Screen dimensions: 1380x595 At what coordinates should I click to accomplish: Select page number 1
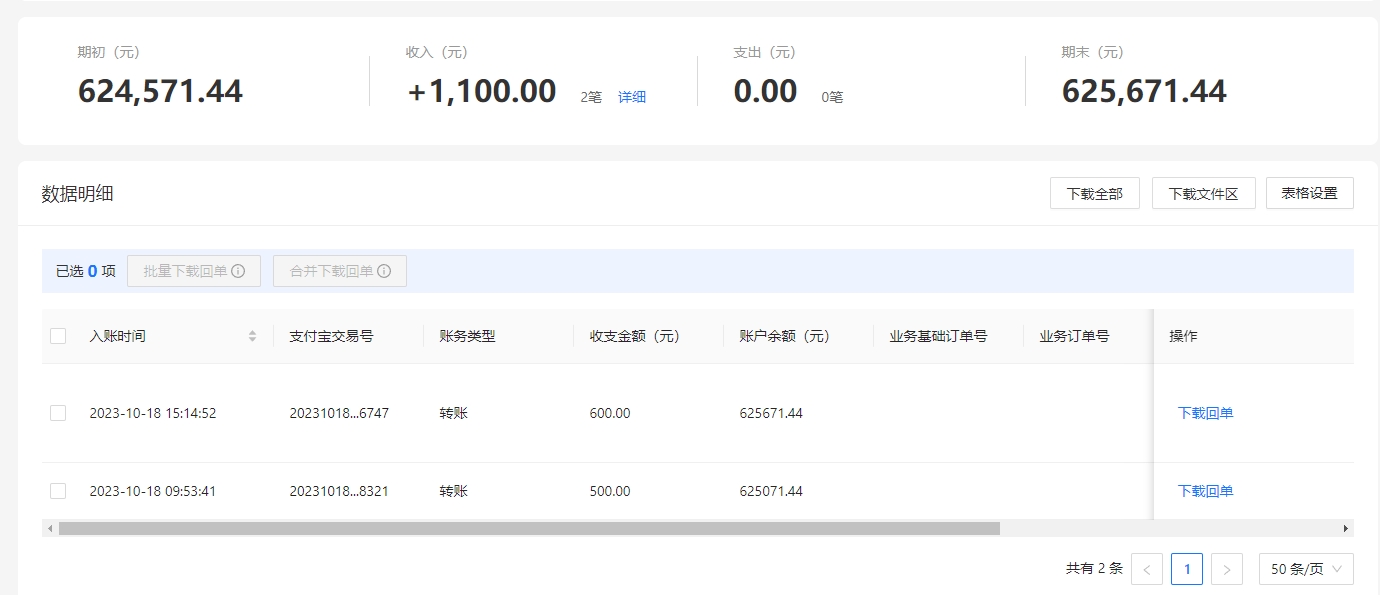tap(1187, 569)
